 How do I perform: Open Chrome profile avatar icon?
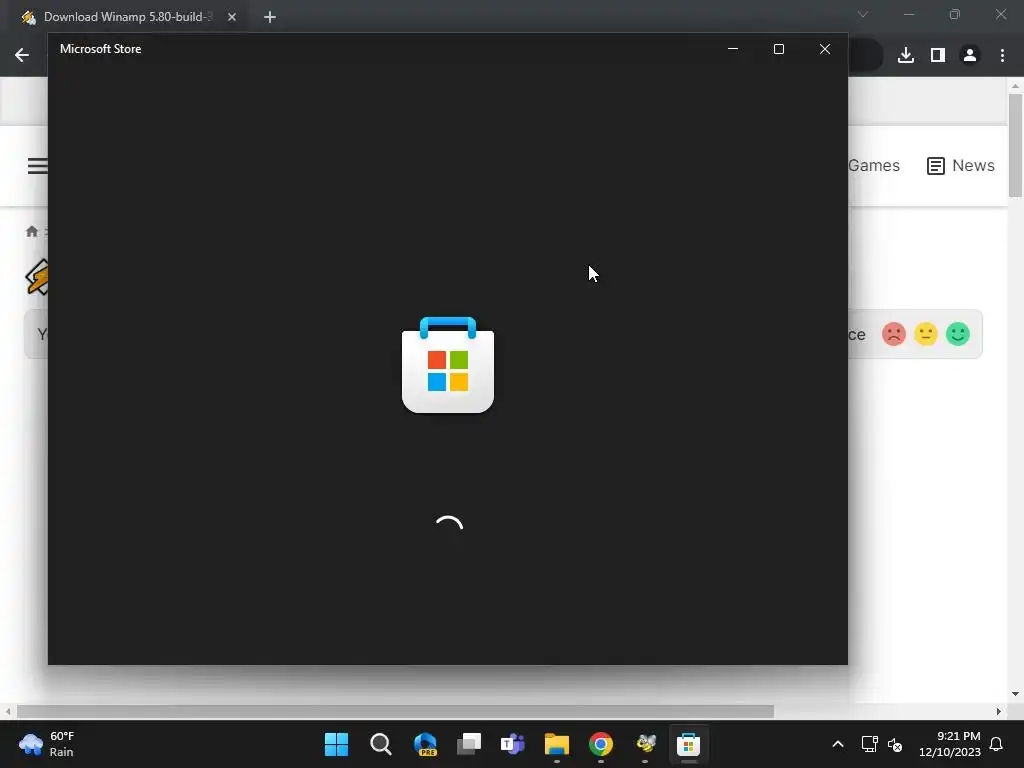pos(970,55)
